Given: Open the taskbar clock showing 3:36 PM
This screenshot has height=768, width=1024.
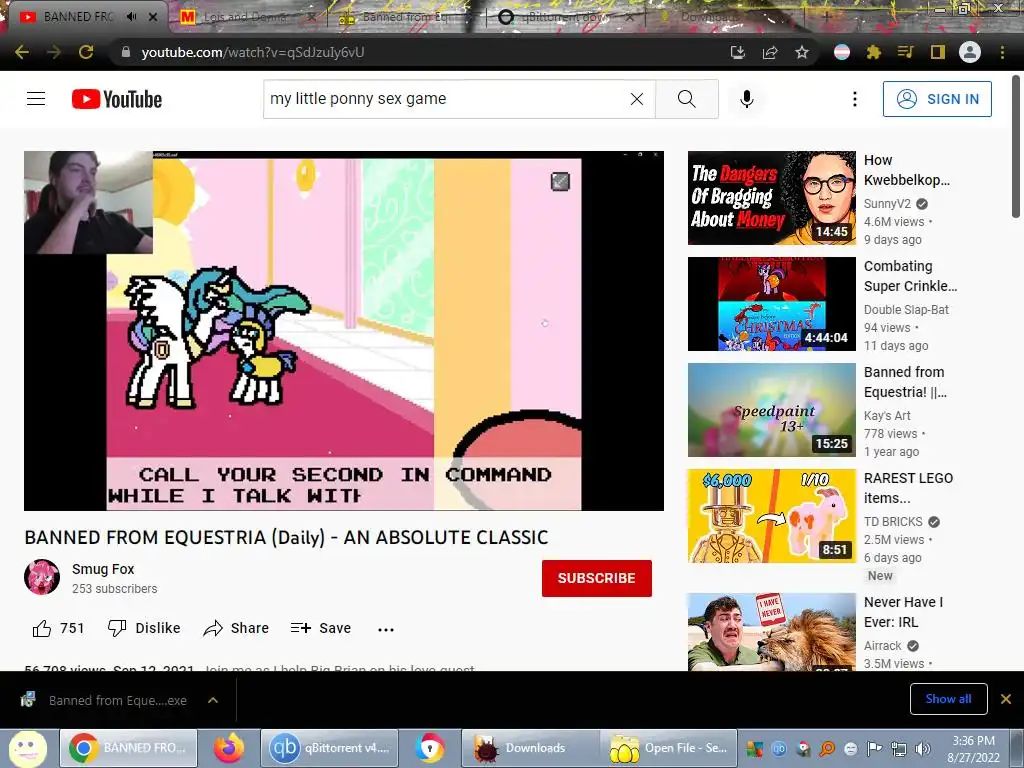Looking at the screenshot, I should coord(973,749).
